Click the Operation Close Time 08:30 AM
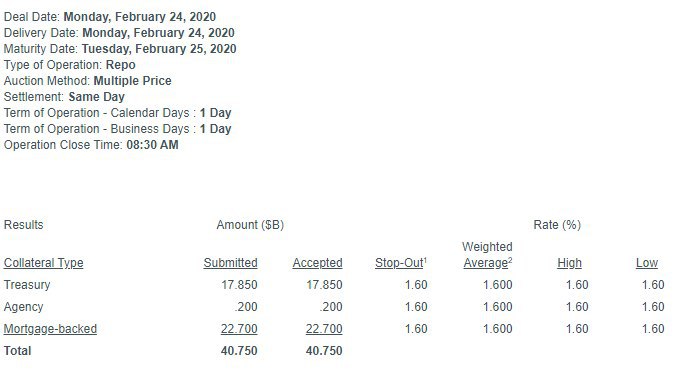Screen dimensions: 674x369 152,145
